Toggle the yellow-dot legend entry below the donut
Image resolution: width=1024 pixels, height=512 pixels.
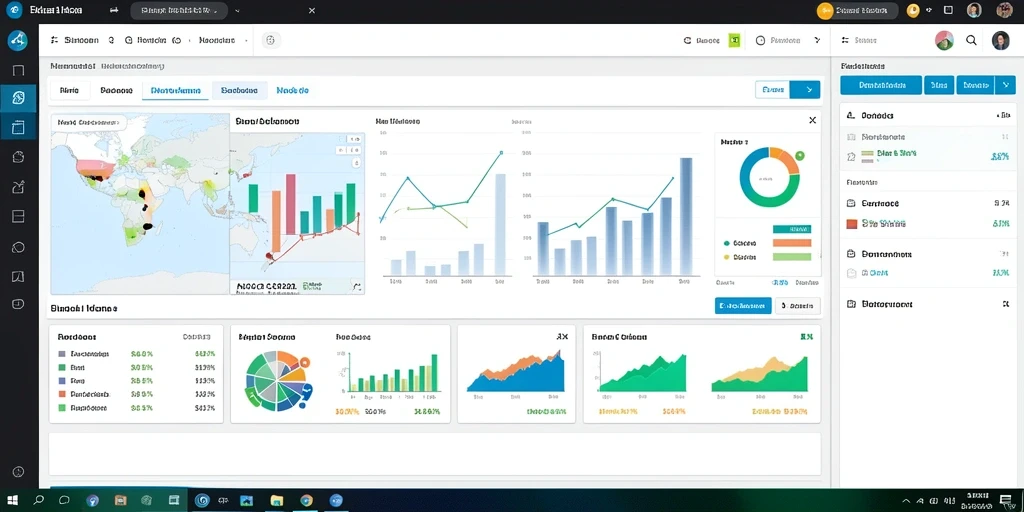click(741, 257)
